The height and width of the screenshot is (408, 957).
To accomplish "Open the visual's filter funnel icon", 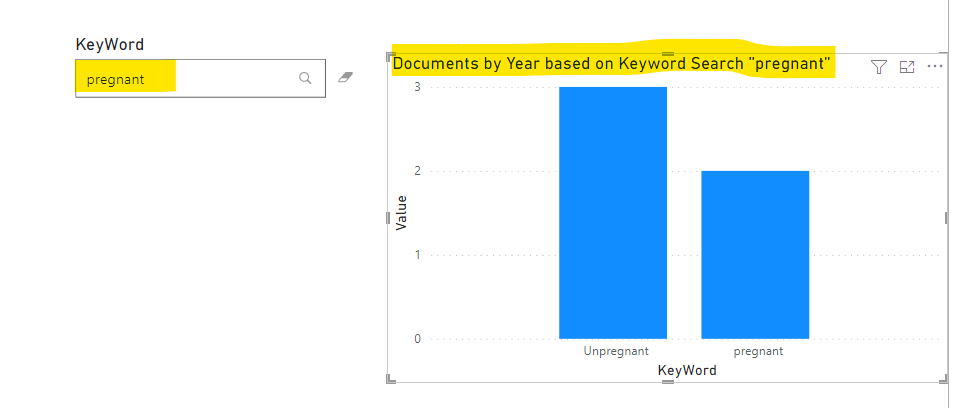I will coord(878,67).
